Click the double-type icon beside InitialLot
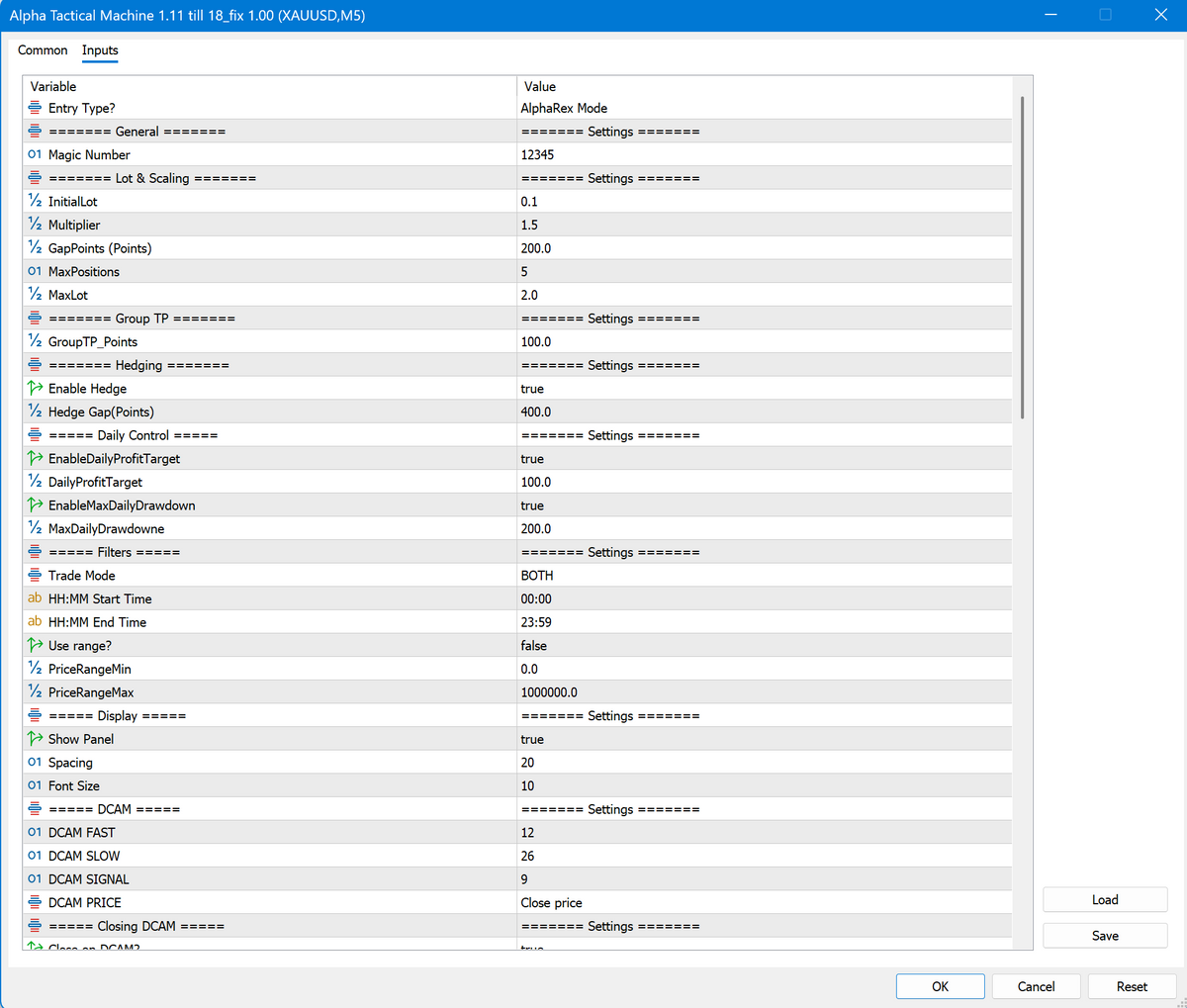 [x=35, y=201]
